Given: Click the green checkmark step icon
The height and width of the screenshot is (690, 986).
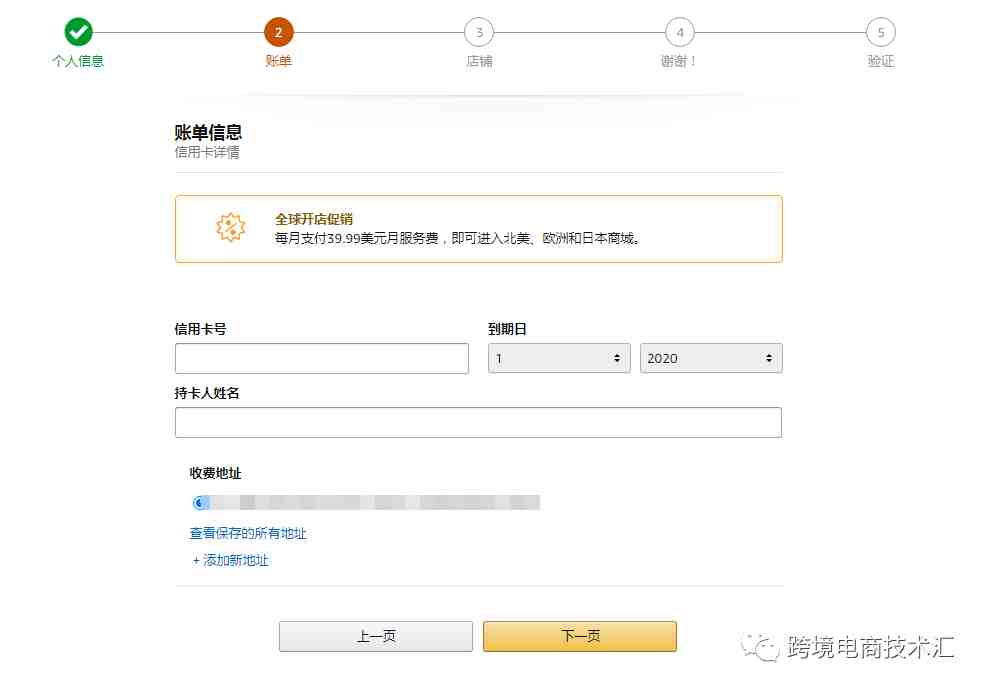Looking at the screenshot, I should tap(78, 31).
